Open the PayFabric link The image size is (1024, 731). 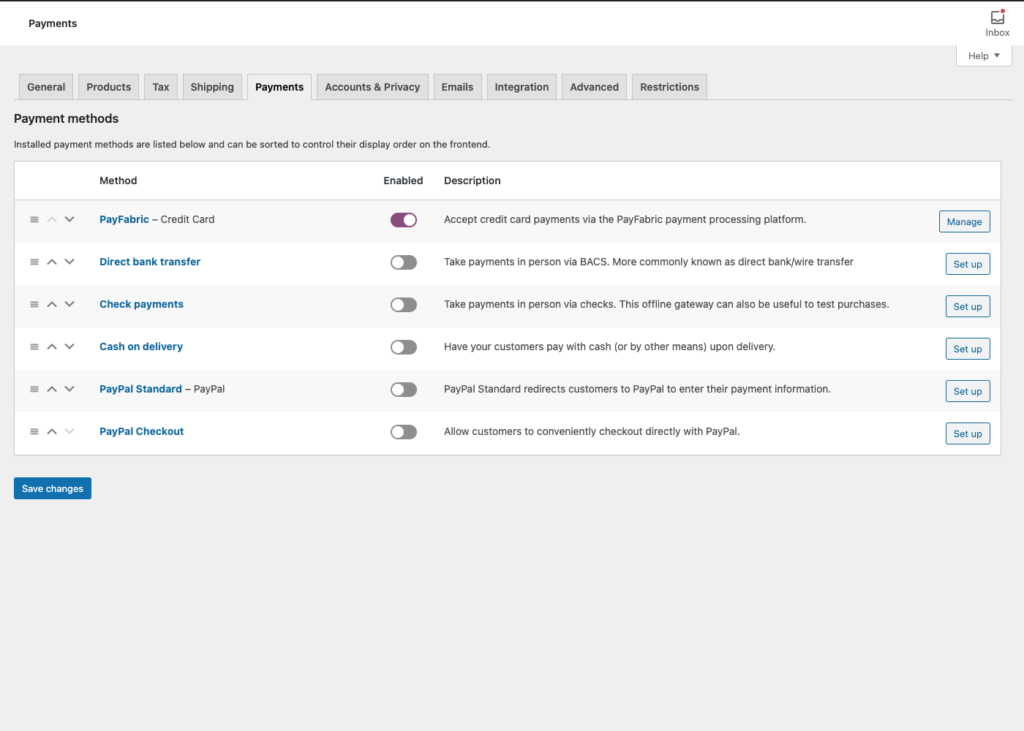click(124, 219)
